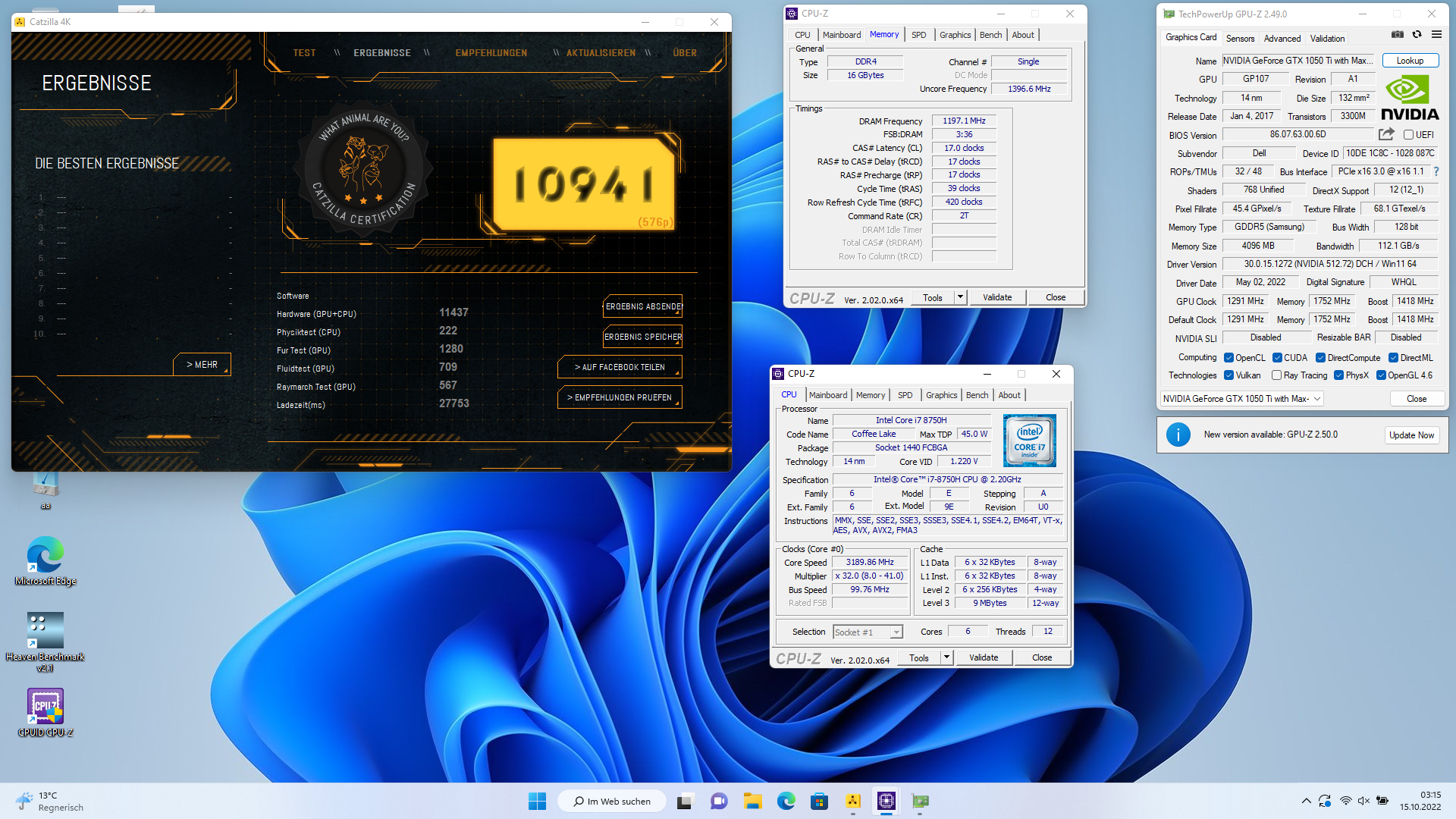Toggle the PhysX checkbox
Screen dimensions: 1456x819
(1338, 375)
